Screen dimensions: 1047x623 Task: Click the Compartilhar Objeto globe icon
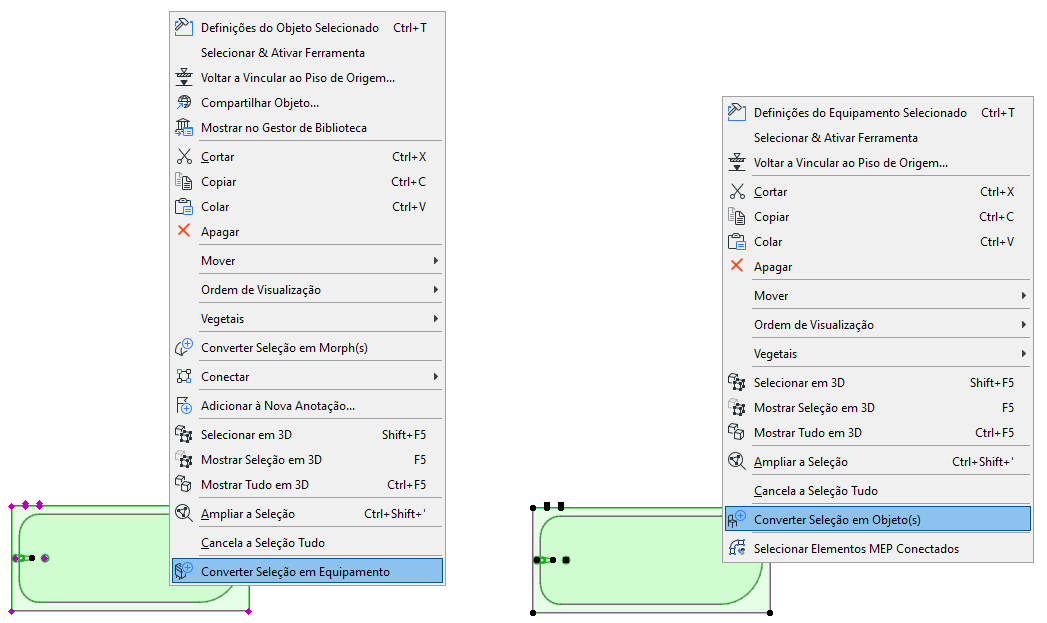click(x=184, y=102)
